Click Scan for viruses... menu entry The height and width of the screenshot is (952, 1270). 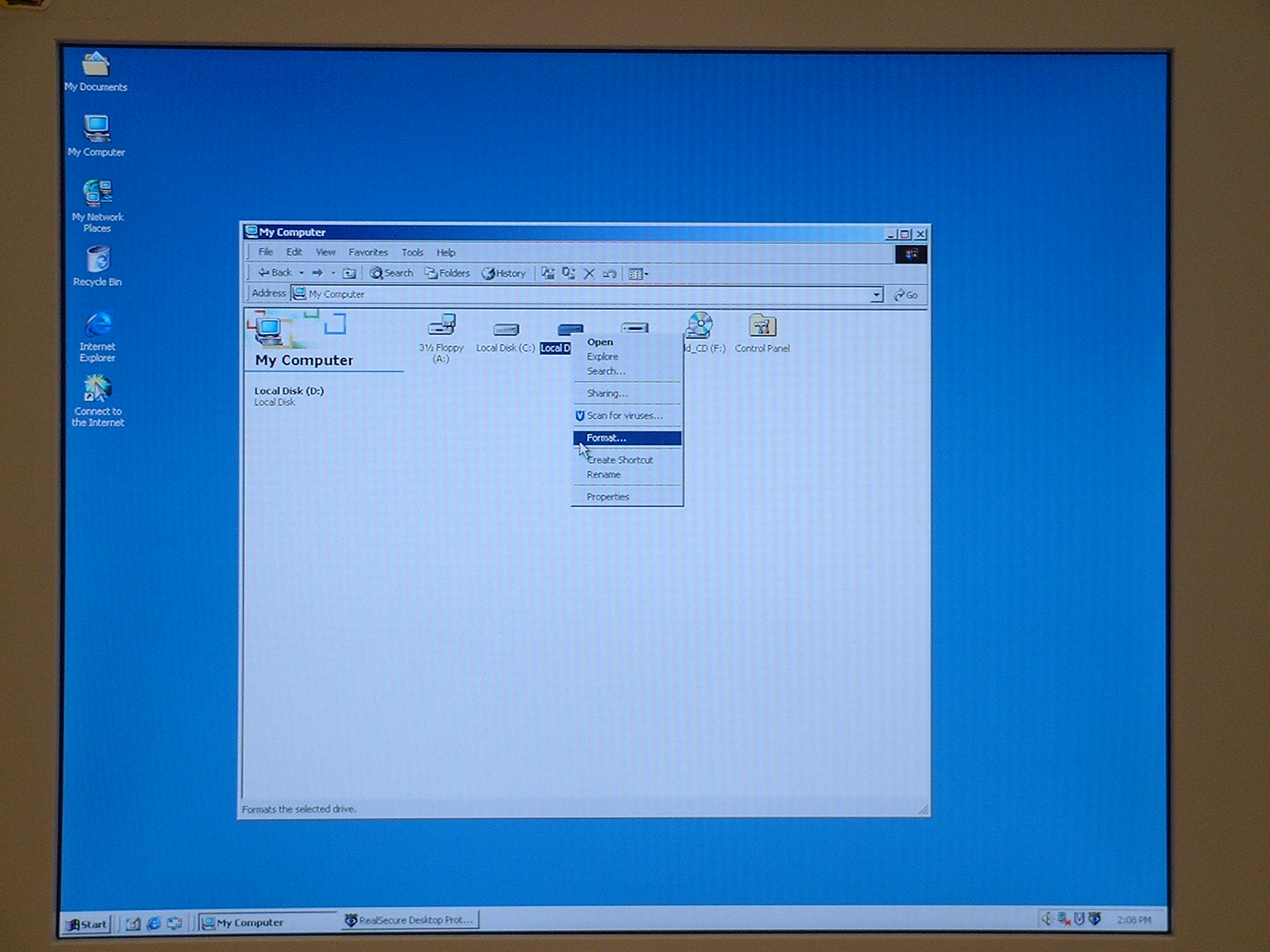[x=624, y=416]
